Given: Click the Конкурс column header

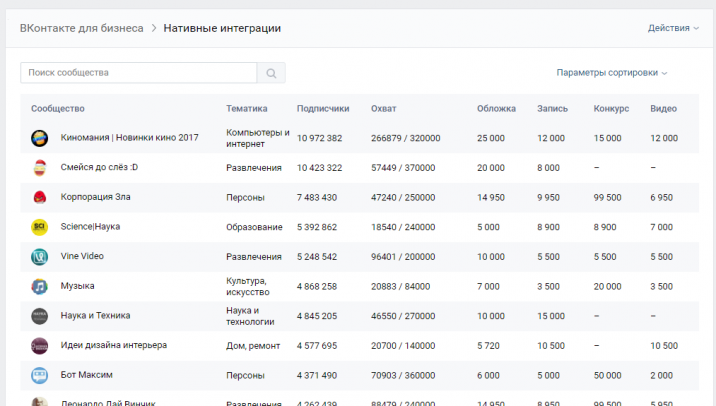Looking at the screenshot, I should [611, 109].
